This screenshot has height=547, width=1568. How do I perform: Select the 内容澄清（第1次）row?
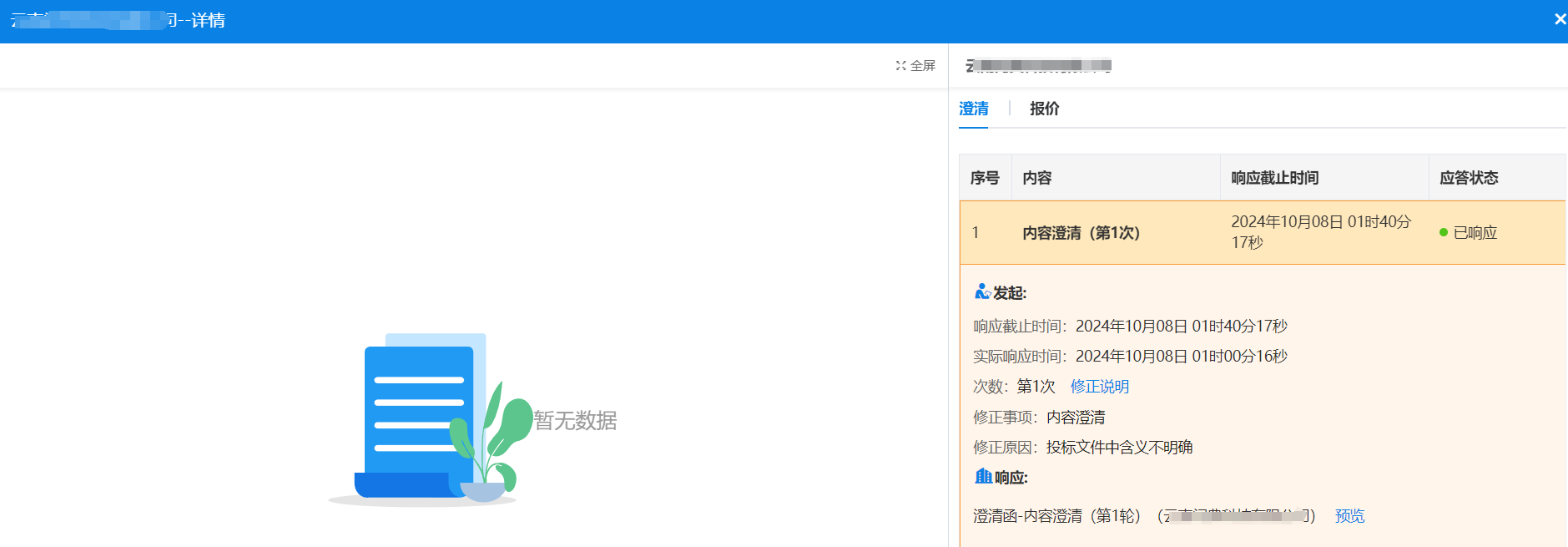click(1262, 232)
